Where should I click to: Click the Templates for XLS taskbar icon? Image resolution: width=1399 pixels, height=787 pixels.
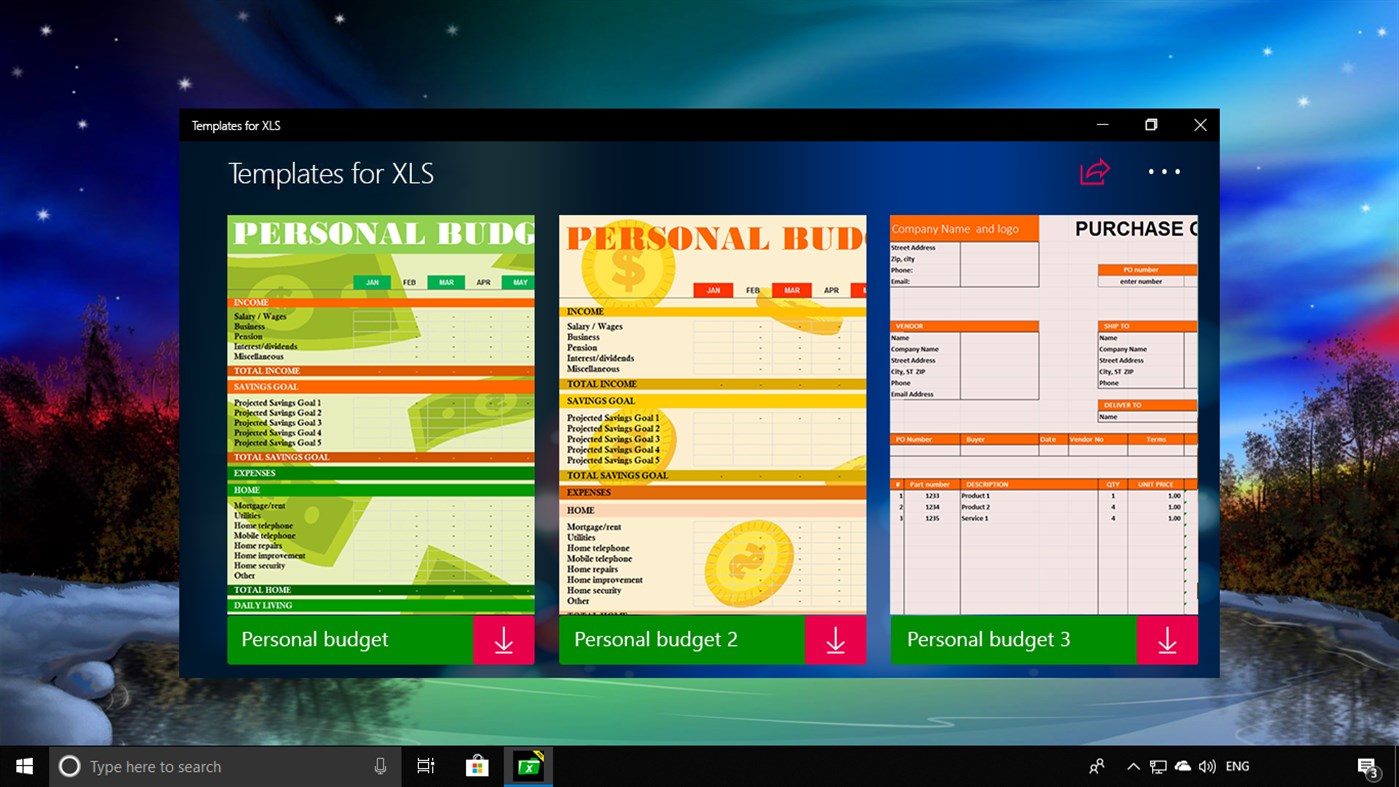tap(527, 766)
